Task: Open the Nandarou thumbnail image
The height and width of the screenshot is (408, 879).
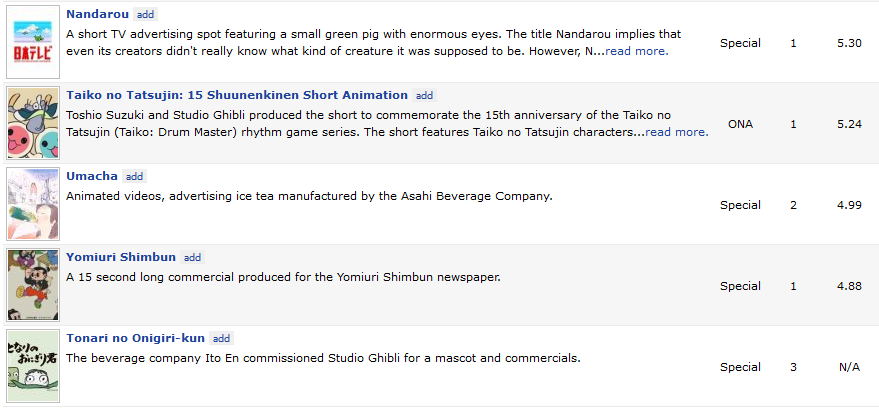Action: tap(33, 41)
